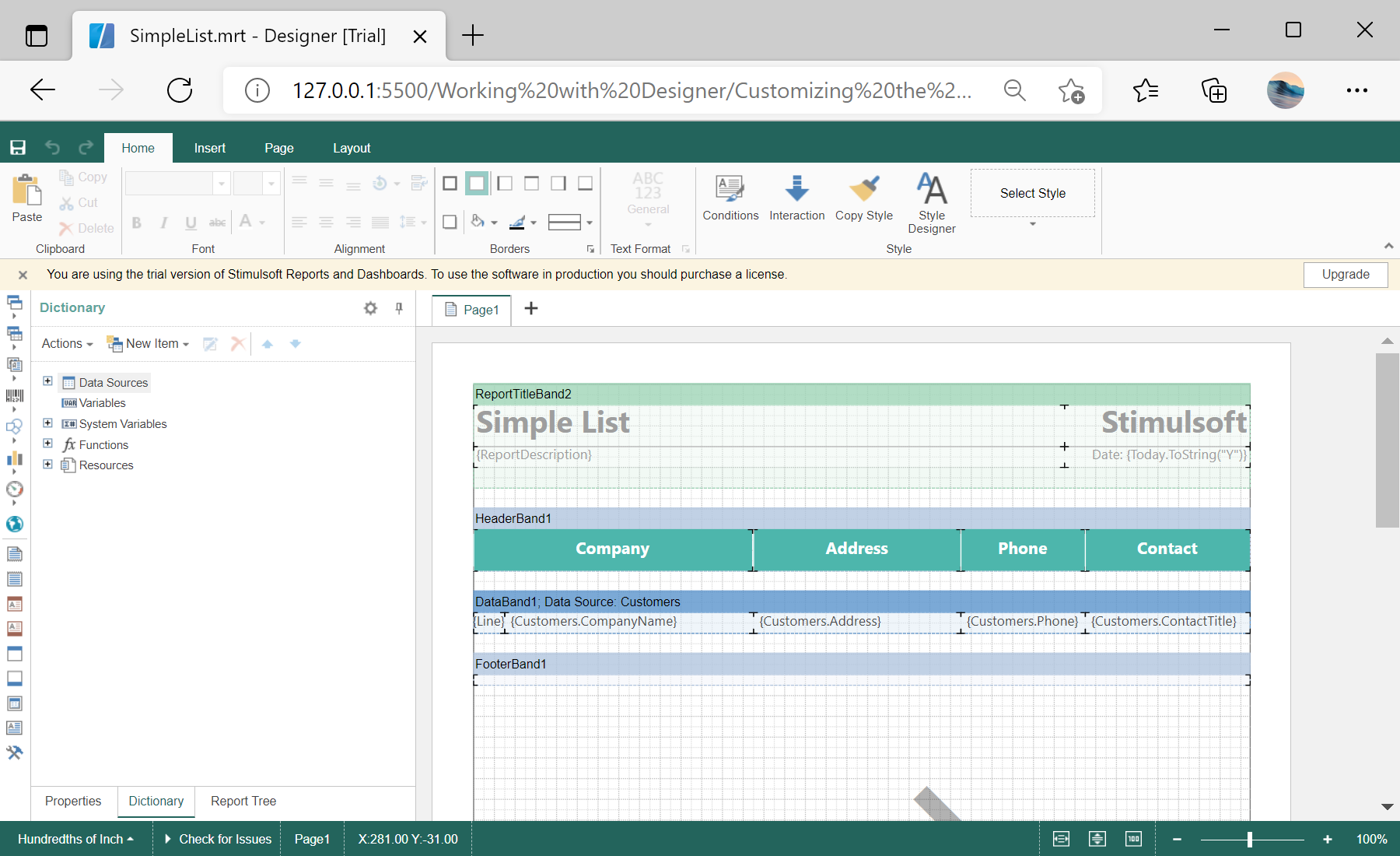Click the zoom slider handle

click(1250, 839)
